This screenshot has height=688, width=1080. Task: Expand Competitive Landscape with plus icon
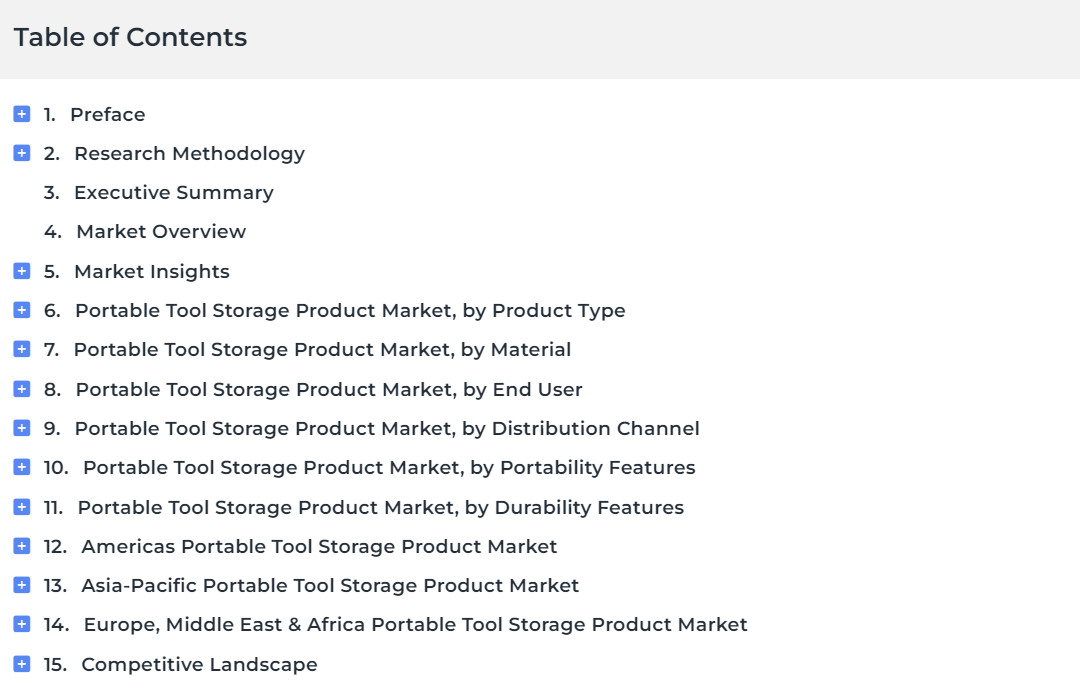click(x=21, y=664)
